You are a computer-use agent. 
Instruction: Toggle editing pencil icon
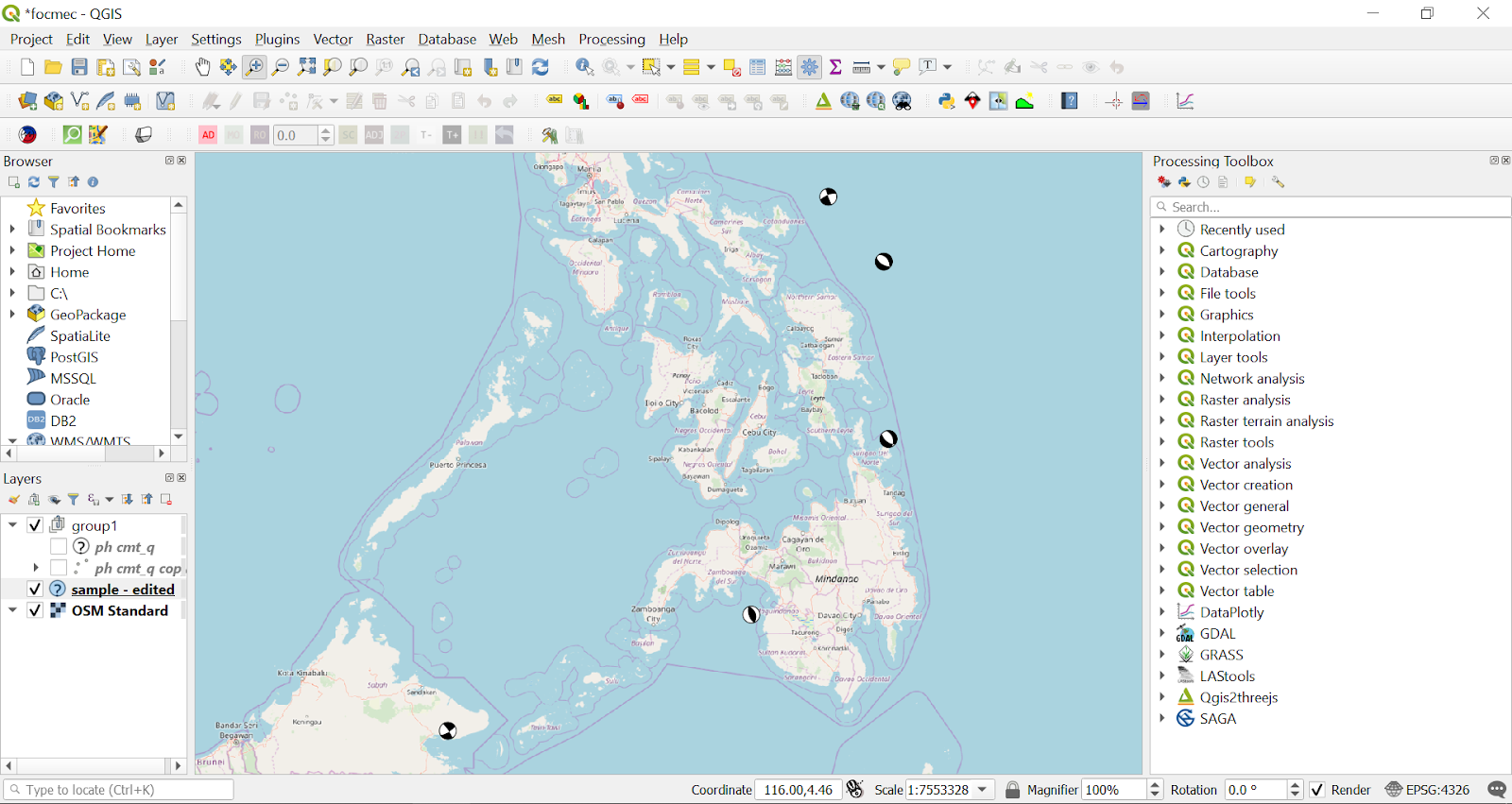click(x=236, y=101)
